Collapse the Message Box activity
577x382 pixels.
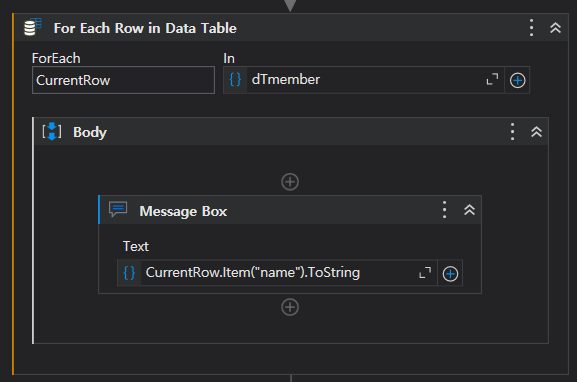point(469,210)
